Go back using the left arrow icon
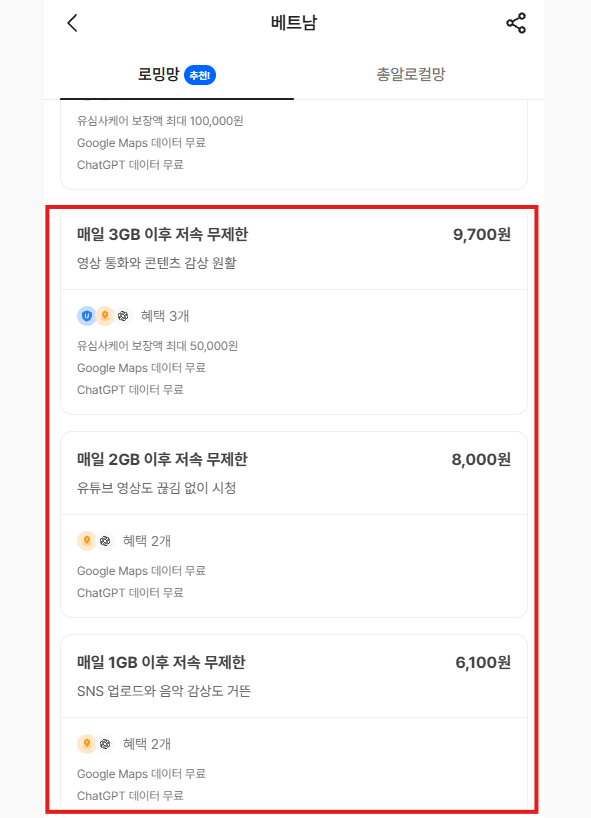 [73, 23]
